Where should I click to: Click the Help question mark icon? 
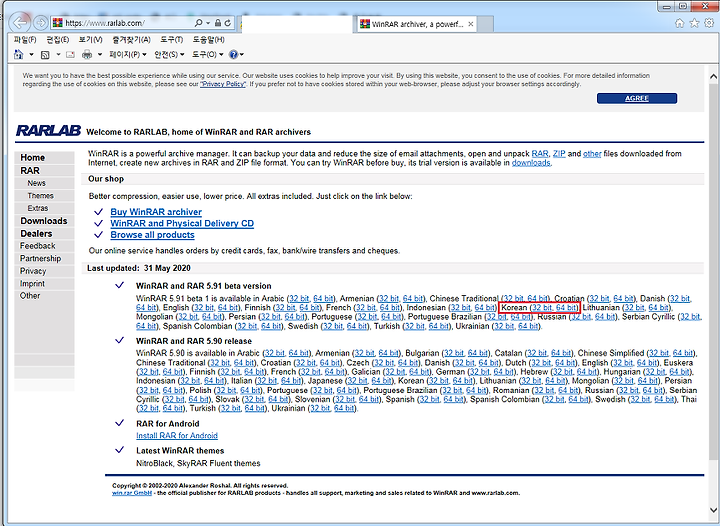tap(233, 55)
